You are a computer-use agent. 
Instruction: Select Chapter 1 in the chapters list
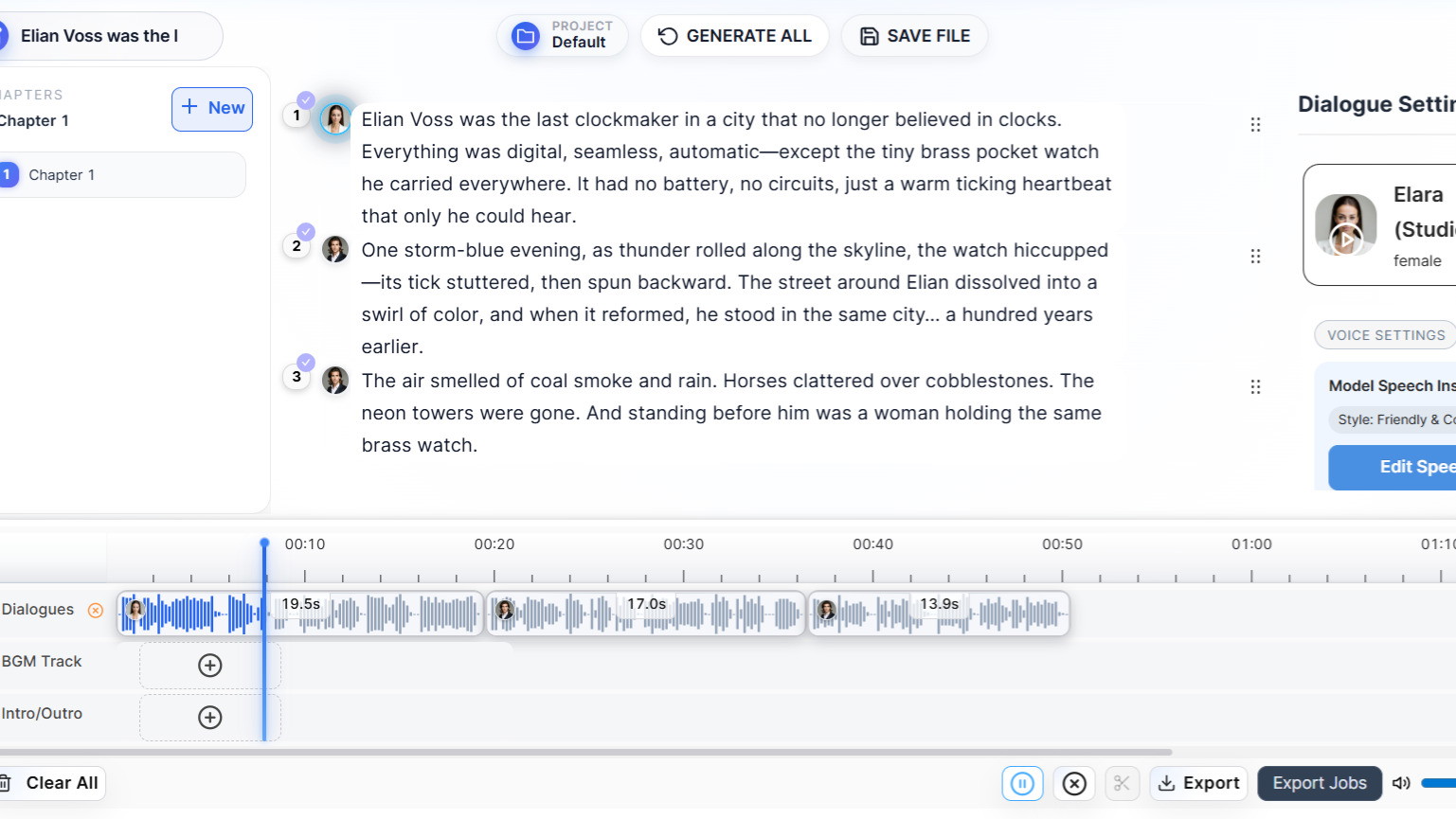pyautogui.click(x=123, y=175)
